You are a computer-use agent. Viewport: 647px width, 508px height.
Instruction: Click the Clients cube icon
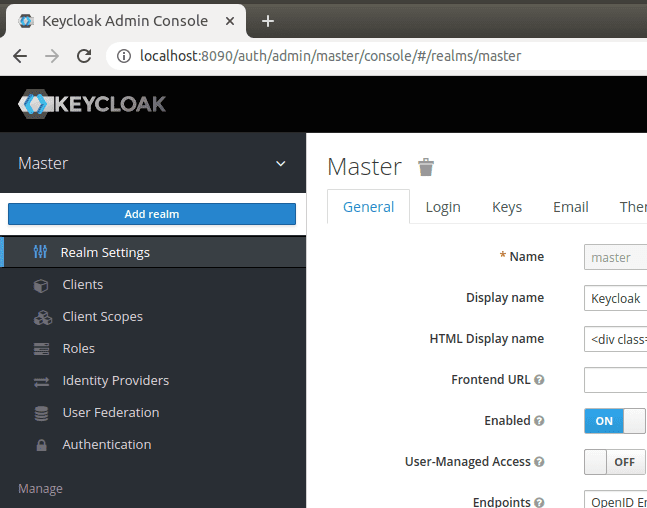41,285
